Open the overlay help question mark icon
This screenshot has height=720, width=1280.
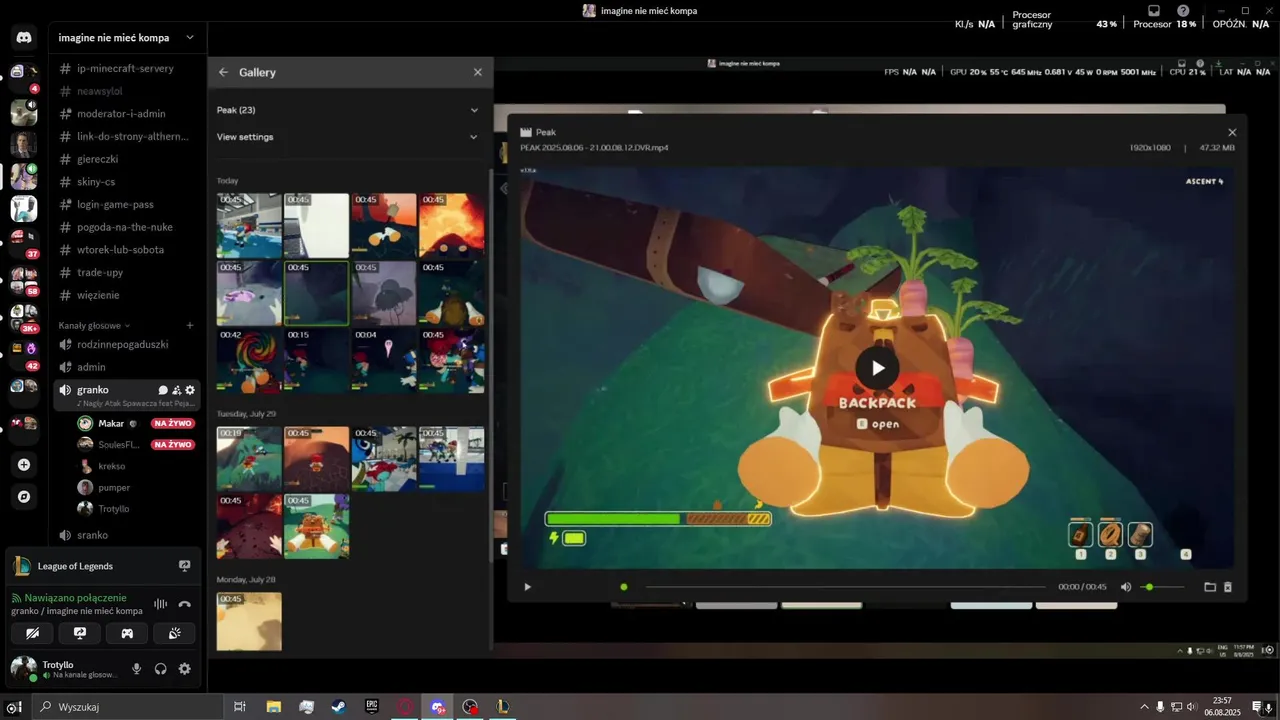click(1183, 11)
